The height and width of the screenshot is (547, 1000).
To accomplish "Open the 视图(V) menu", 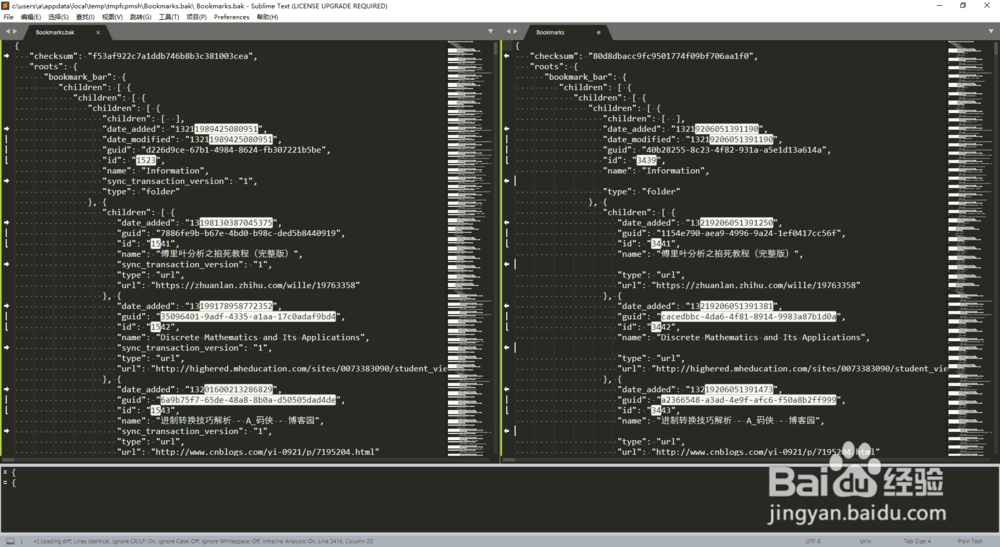I will tap(112, 17).
